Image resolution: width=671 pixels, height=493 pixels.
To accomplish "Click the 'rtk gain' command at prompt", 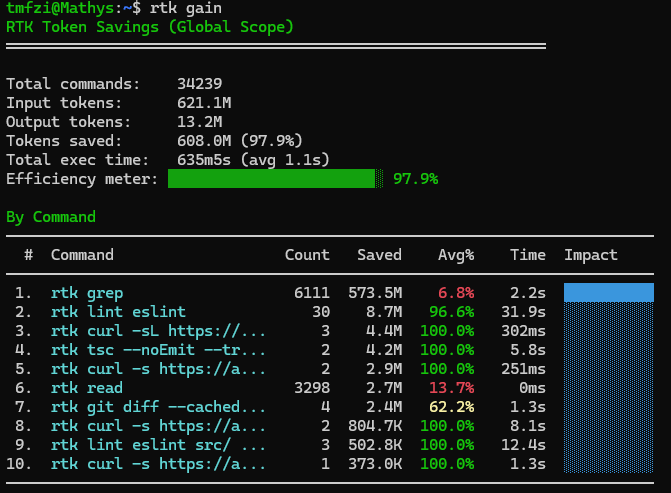I will coord(186,8).
